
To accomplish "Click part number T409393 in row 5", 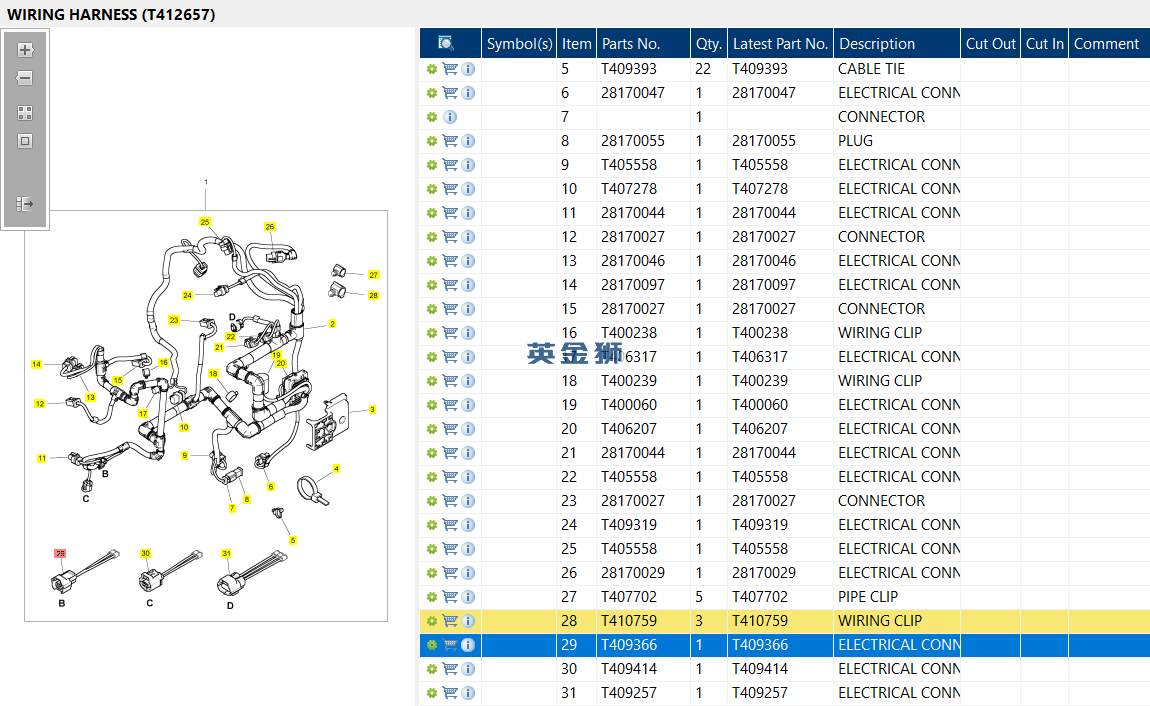I will tap(629, 69).
